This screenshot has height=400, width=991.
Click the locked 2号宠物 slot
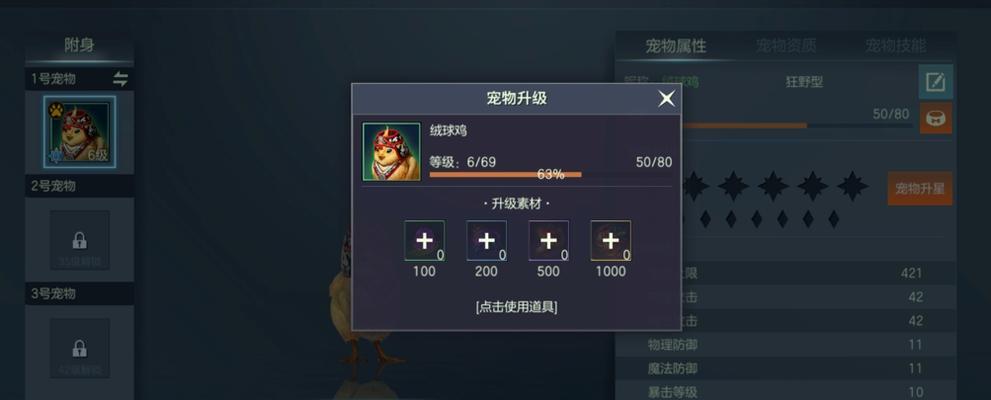tap(80, 240)
